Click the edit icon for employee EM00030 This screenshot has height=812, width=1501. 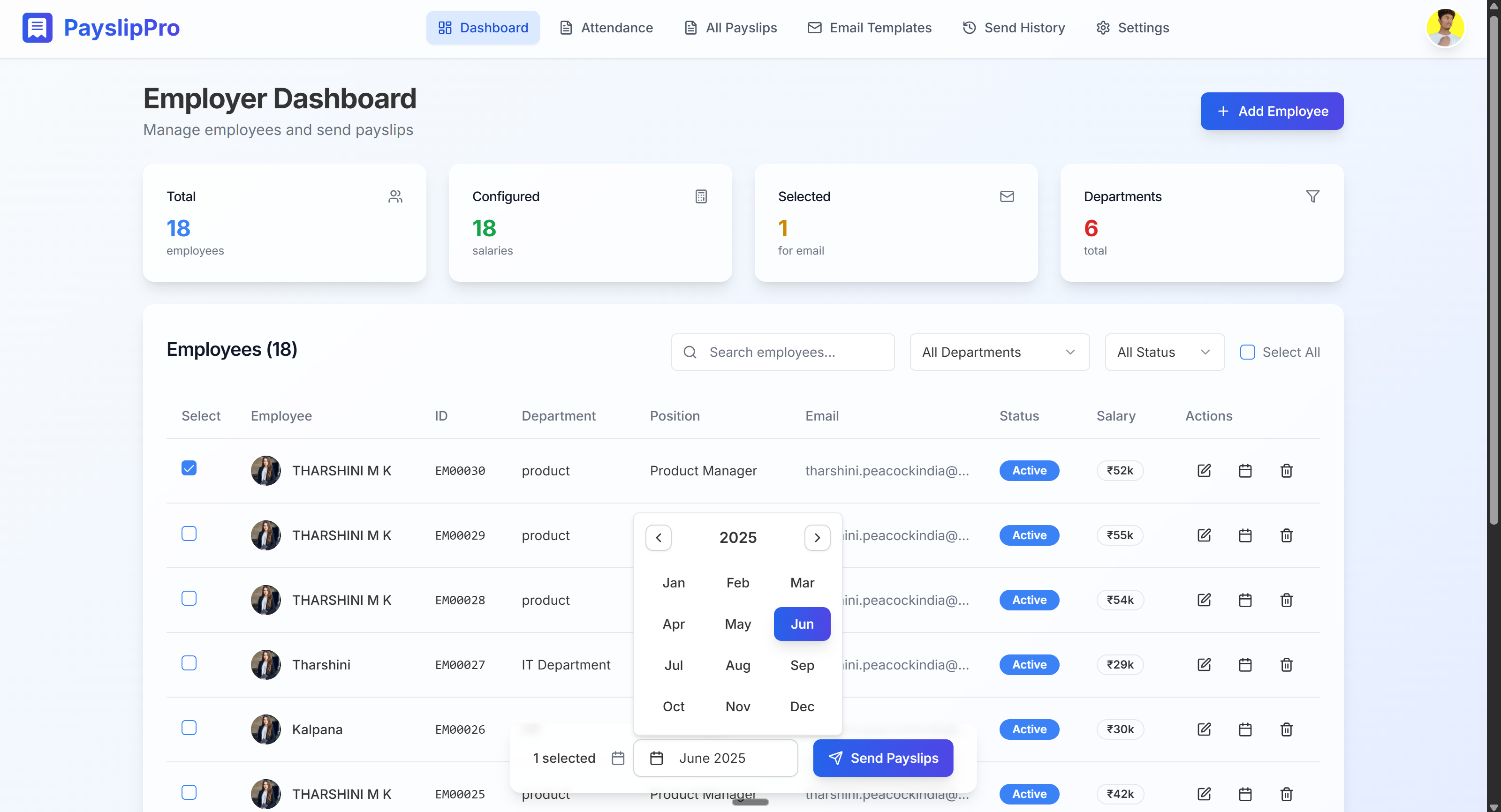[x=1204, y=470]
